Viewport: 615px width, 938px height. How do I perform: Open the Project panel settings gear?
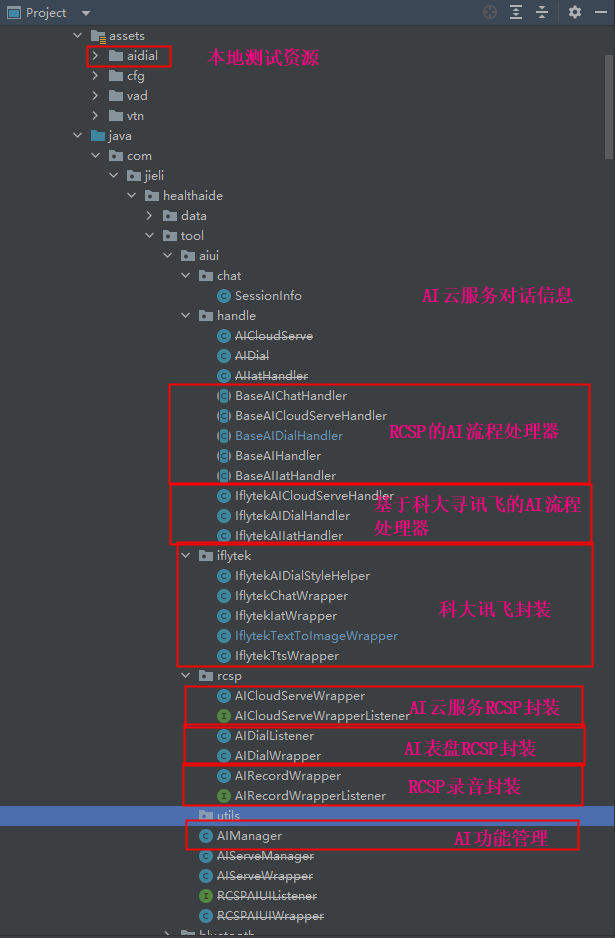coord(575,12)
